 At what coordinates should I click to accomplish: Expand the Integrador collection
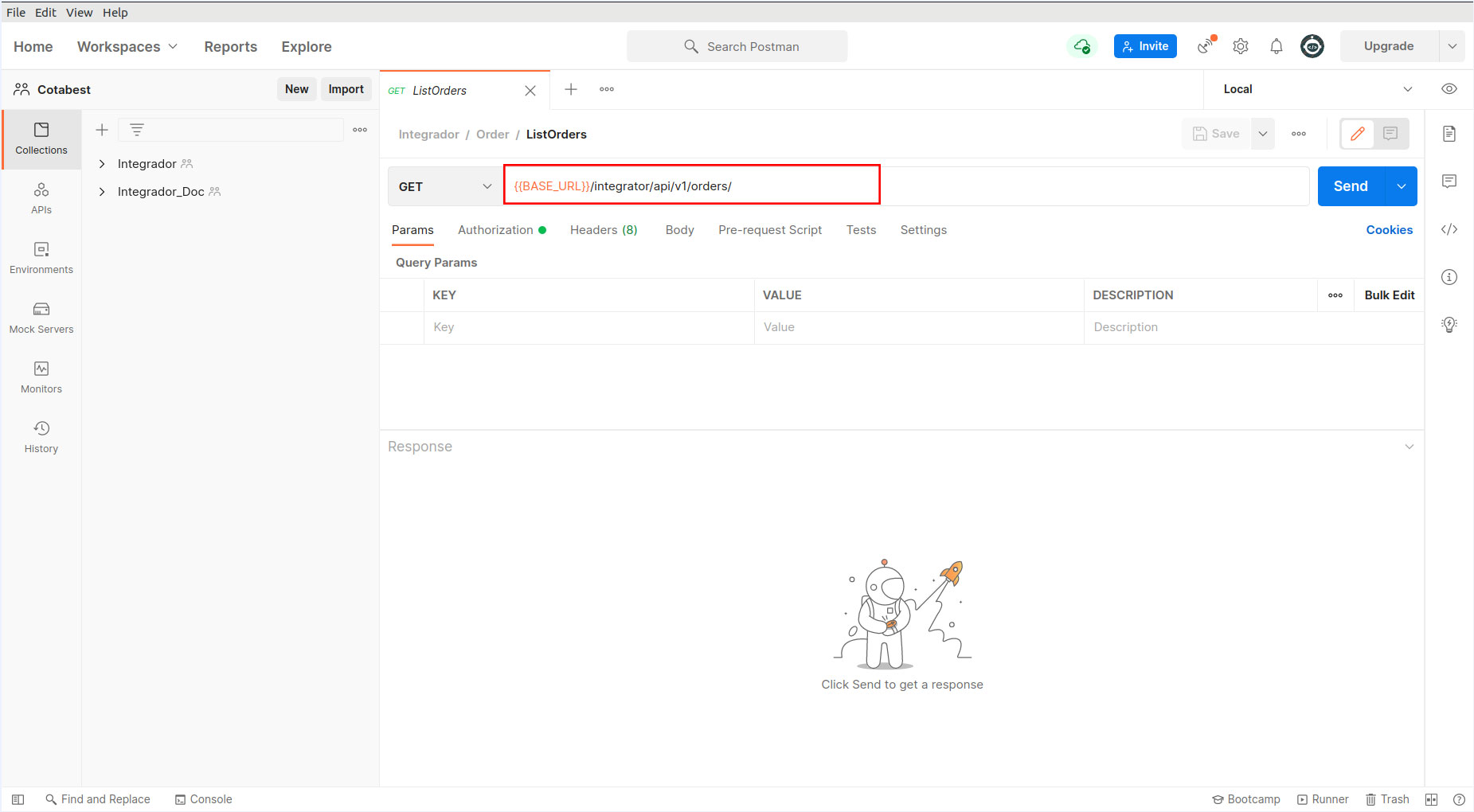click(x=102, y=164)
